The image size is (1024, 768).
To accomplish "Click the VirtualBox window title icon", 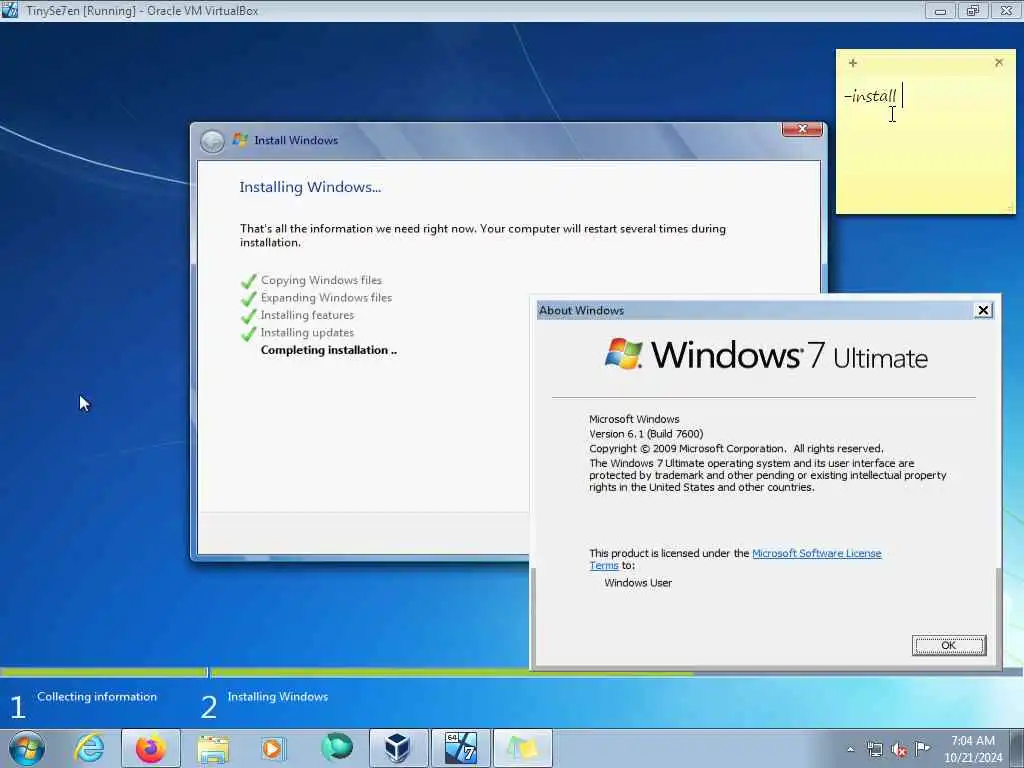I will [10, 10].
